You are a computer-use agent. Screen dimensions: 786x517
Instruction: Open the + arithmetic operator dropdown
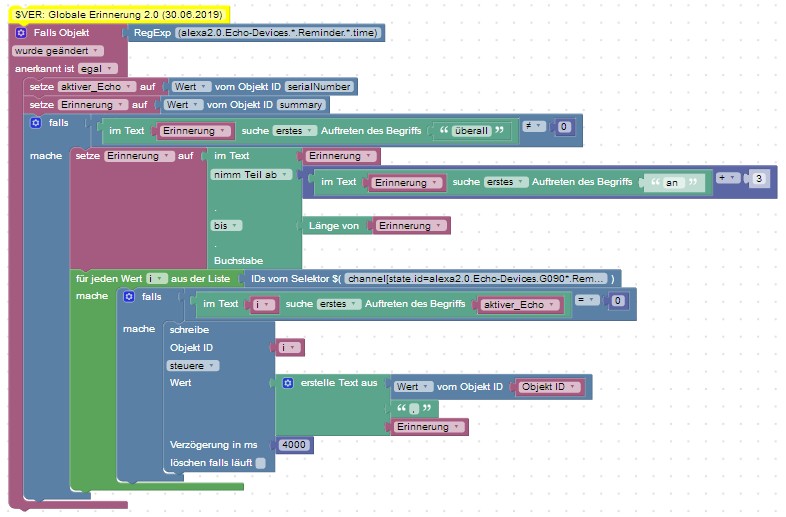point(728,178)
